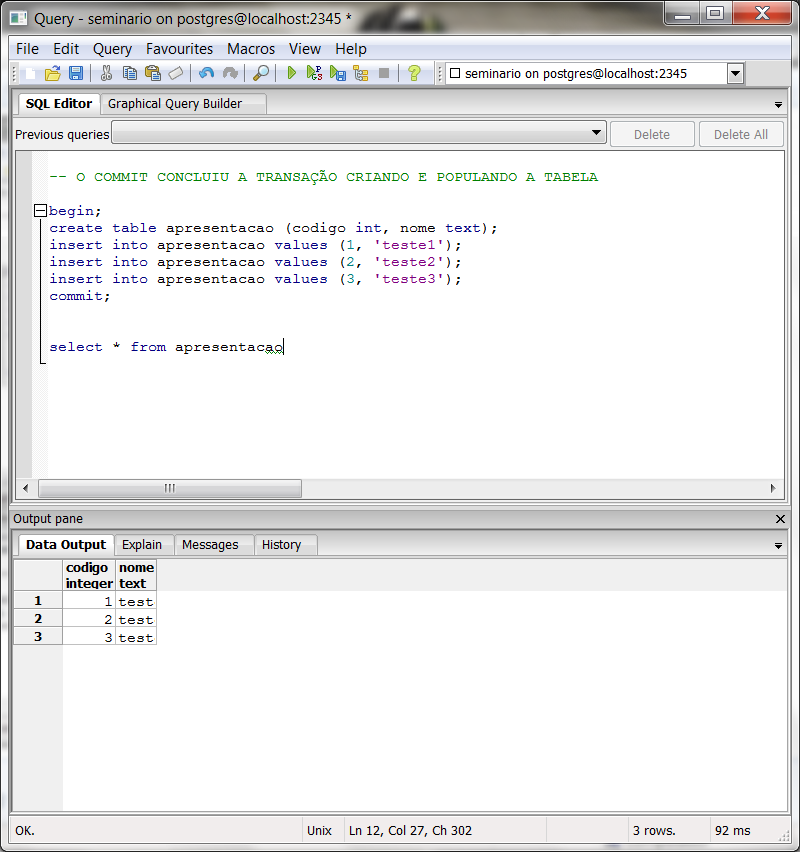Copy selection using the Copy icon
This screenshot has height=852, width=800.
pos(129,73)
